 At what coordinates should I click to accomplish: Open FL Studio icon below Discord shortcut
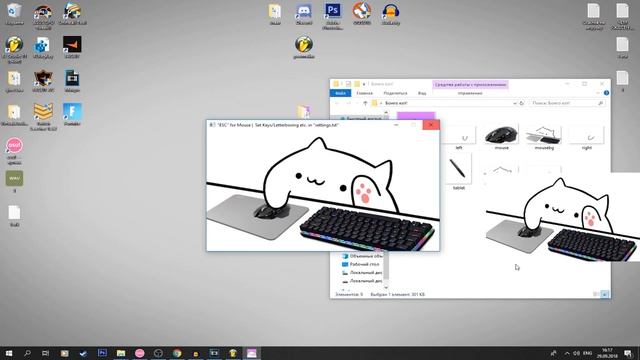[x=304, y=47]
